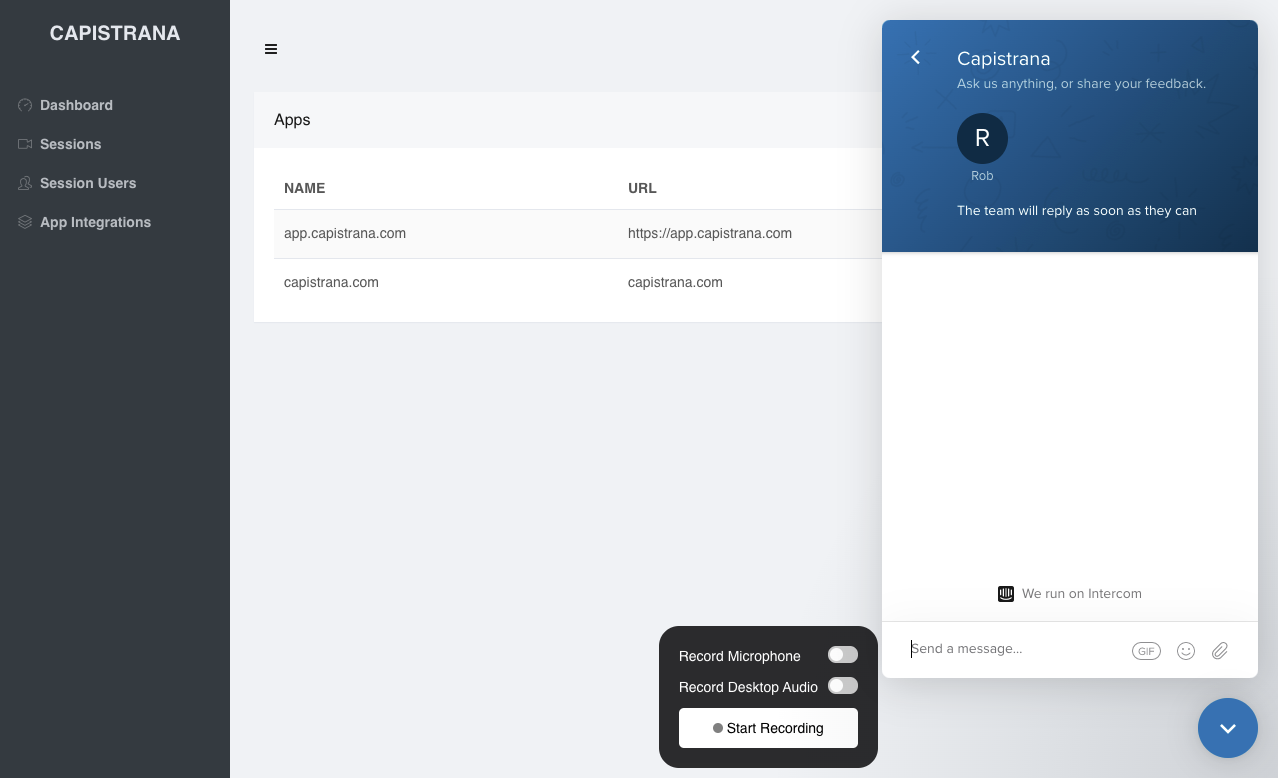The height and width of the screenshot is (778, 1278).
Task: Click the Session Users people icon
Action: pos(25,183)
